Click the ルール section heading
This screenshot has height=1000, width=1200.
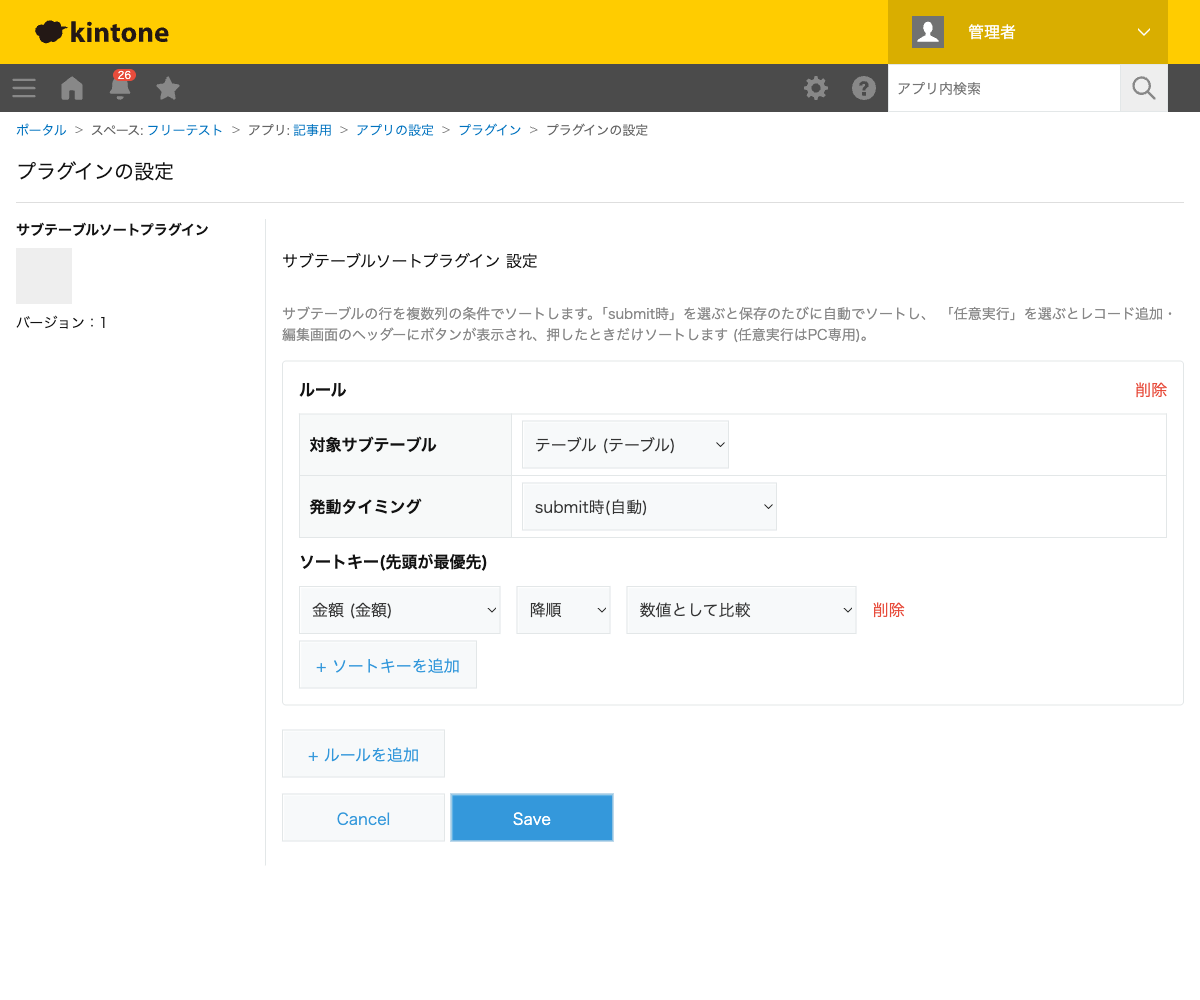323,390
